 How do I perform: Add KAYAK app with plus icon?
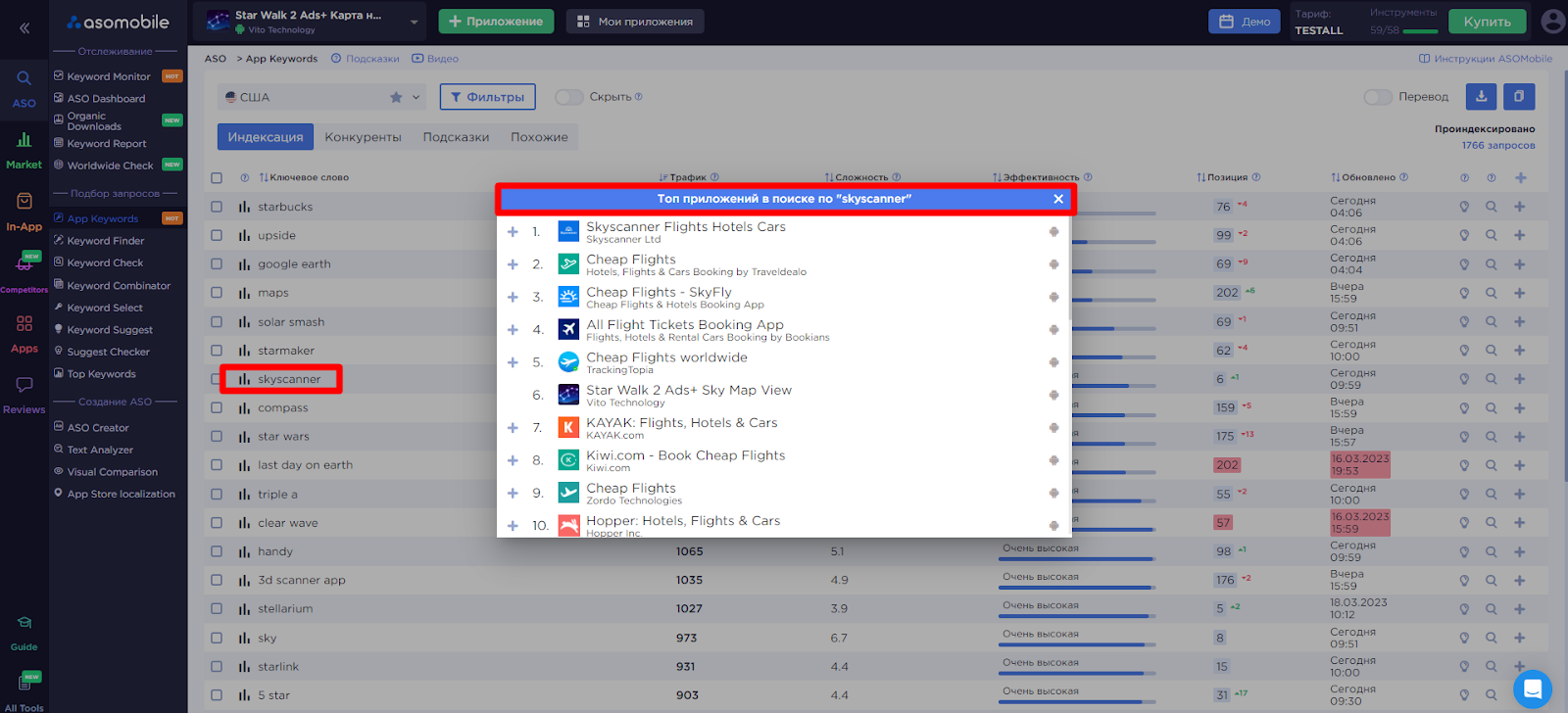point(513,428)
